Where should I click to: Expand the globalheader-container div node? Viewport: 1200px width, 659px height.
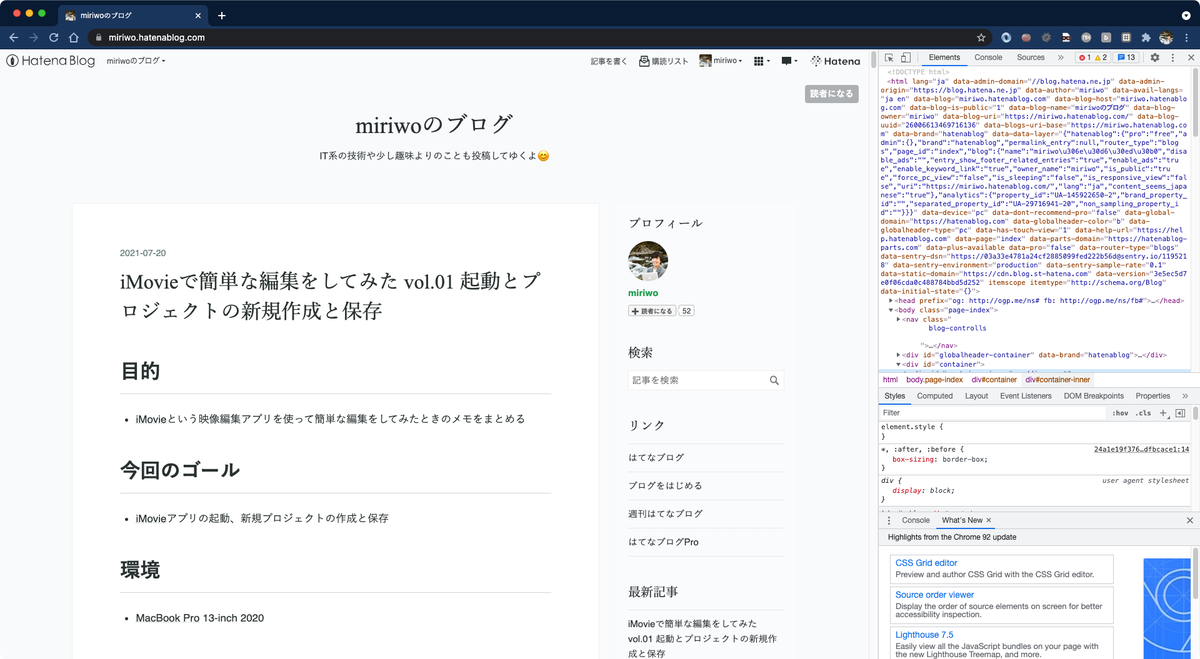[x=898, y=354]
